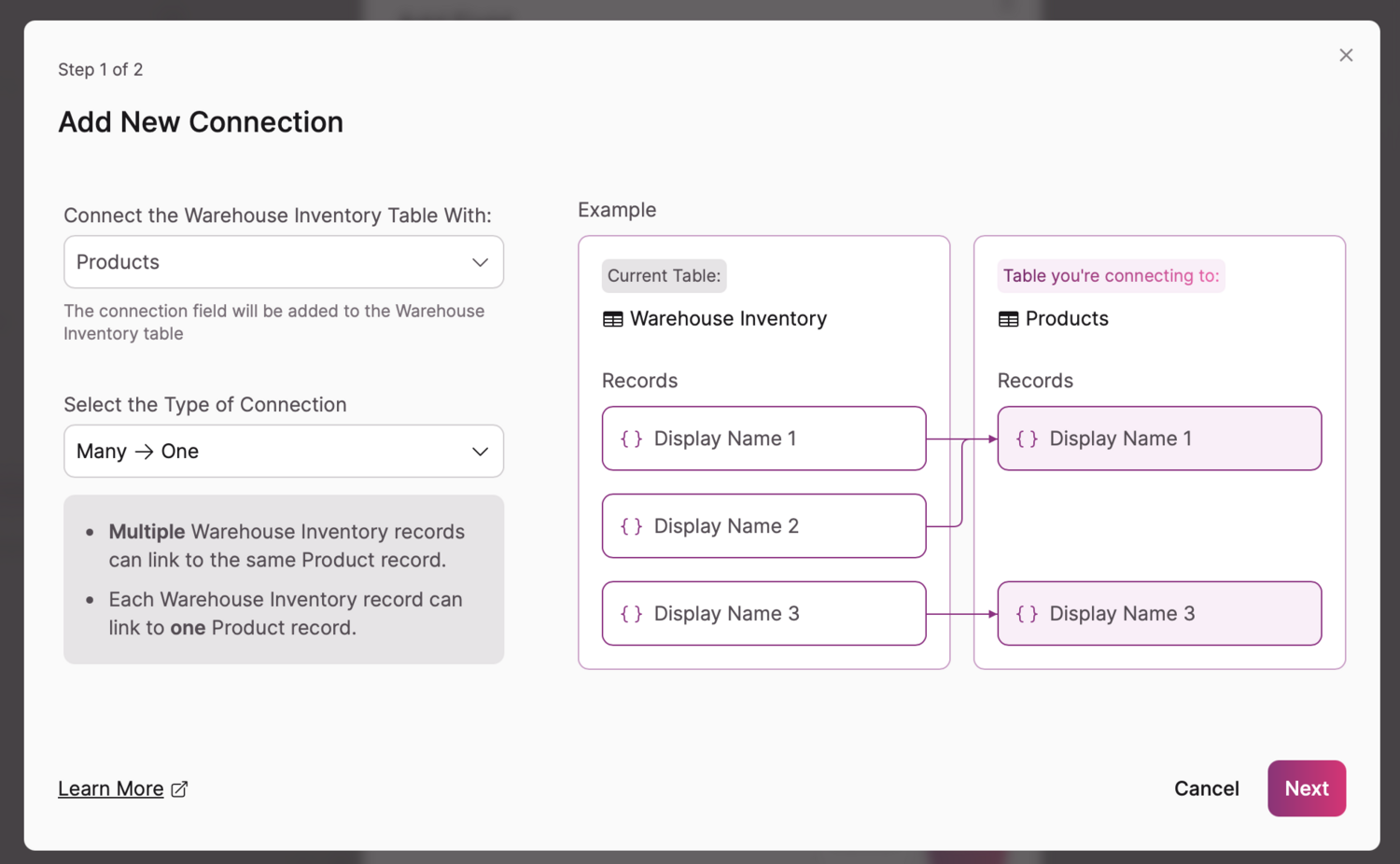Open the Learn More link
Image resolution: width=1400 pixels, height=864 pixels.
(110, 788)
